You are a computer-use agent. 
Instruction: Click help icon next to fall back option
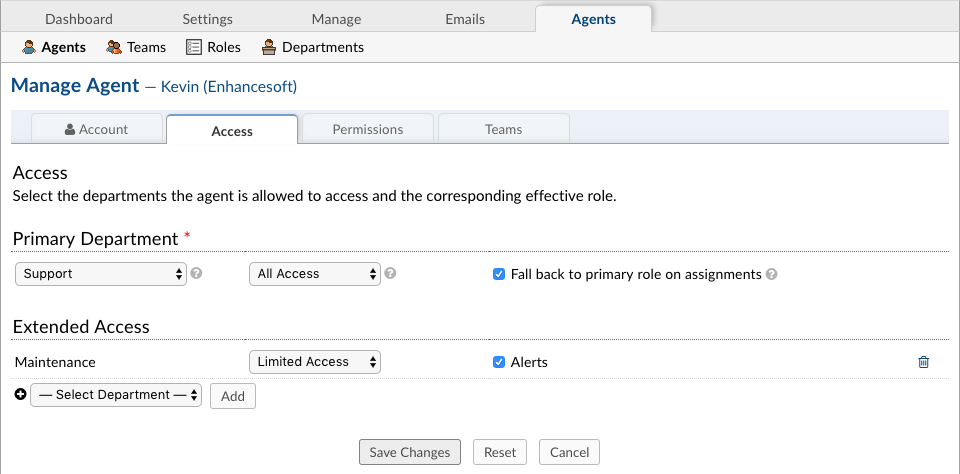771,274
